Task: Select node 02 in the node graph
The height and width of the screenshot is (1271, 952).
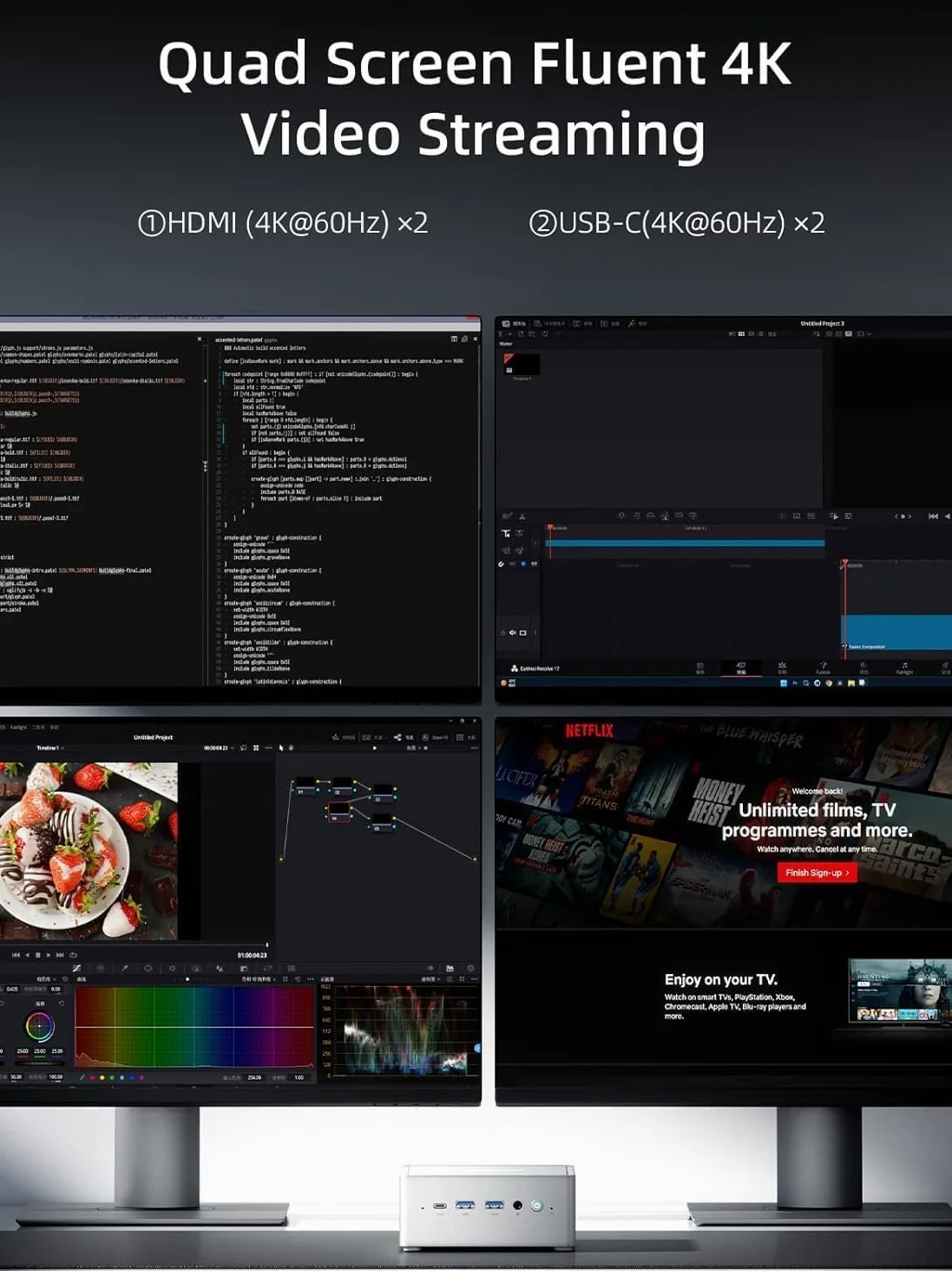Action: [x=343, y=787]
